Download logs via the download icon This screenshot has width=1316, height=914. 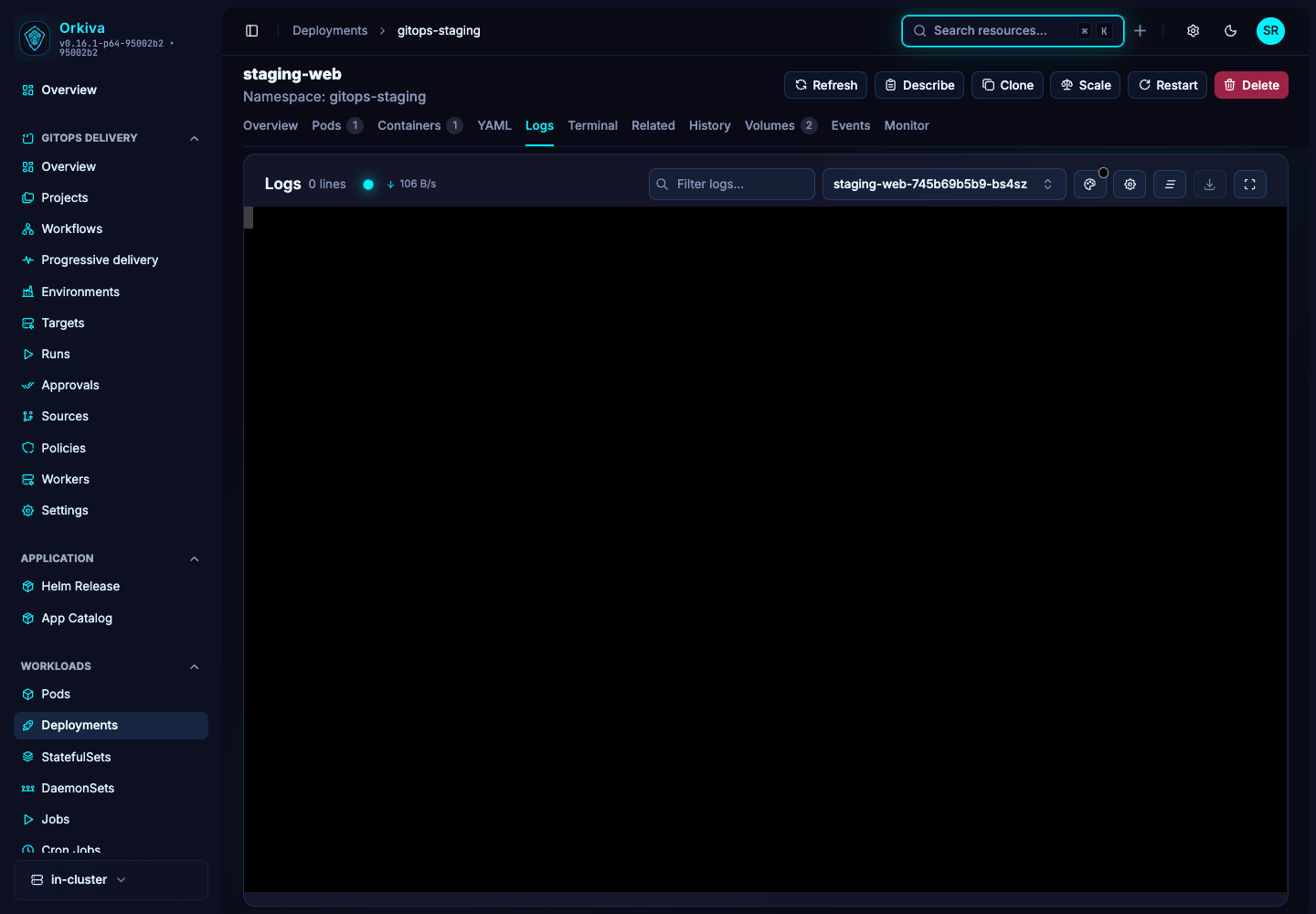point(1210,185)
